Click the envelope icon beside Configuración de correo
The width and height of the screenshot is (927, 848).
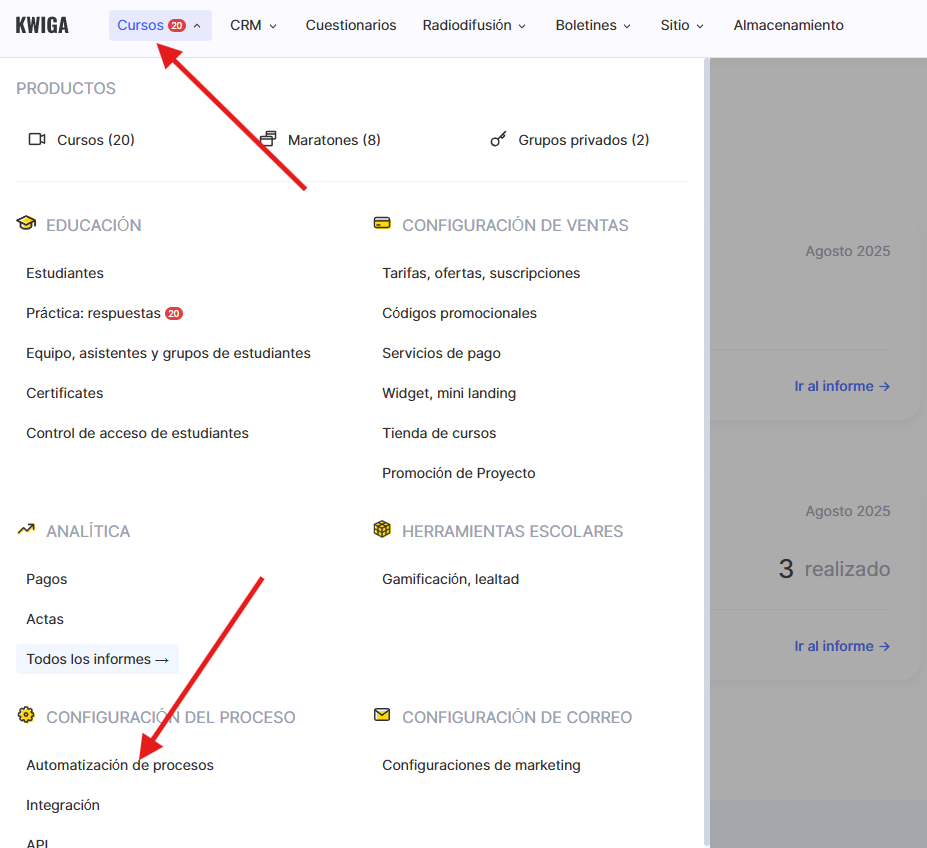tap(382, 715)
